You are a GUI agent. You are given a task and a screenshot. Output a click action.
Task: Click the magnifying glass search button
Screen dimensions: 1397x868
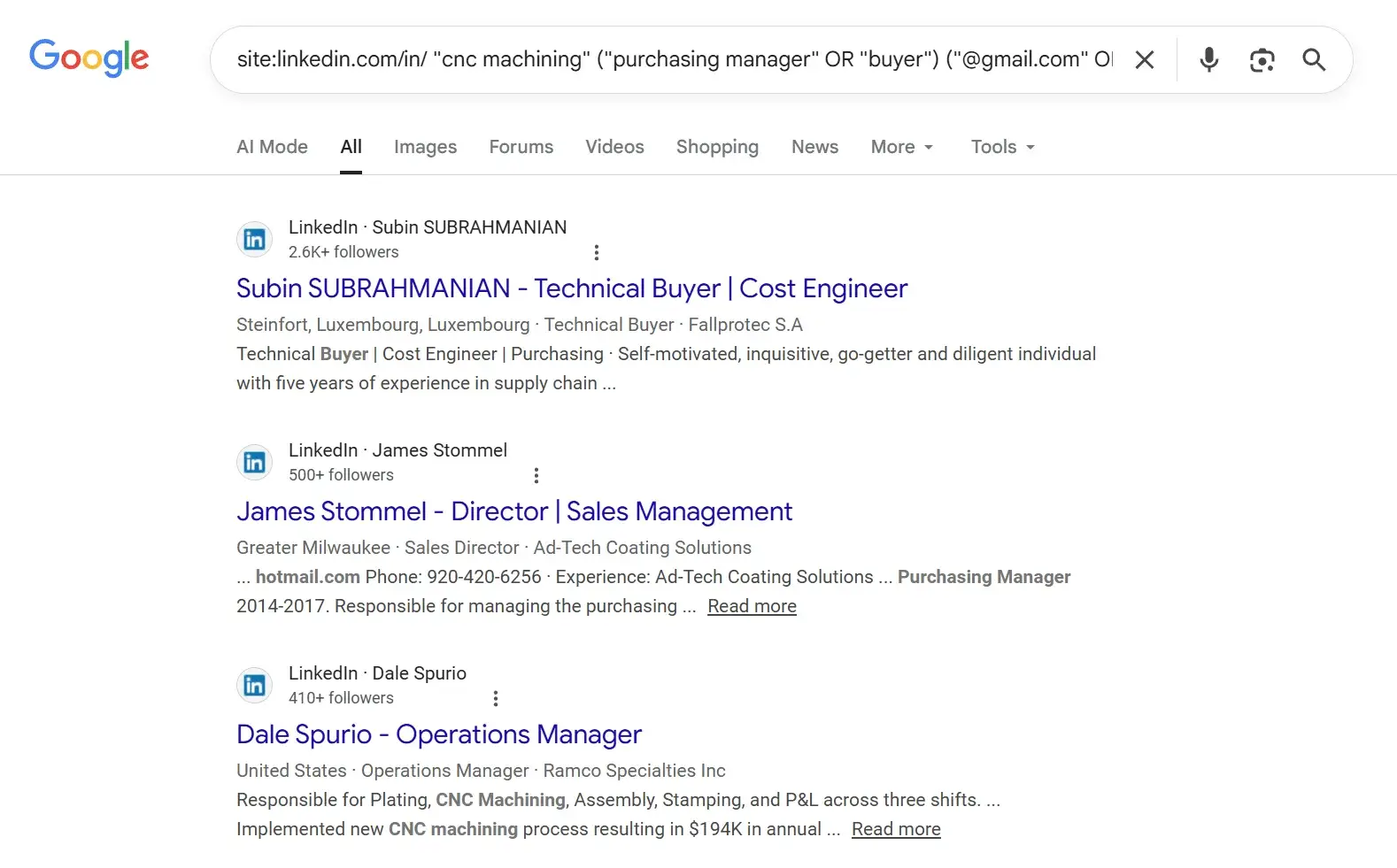pyautogui.click(x=1314, y=60)
